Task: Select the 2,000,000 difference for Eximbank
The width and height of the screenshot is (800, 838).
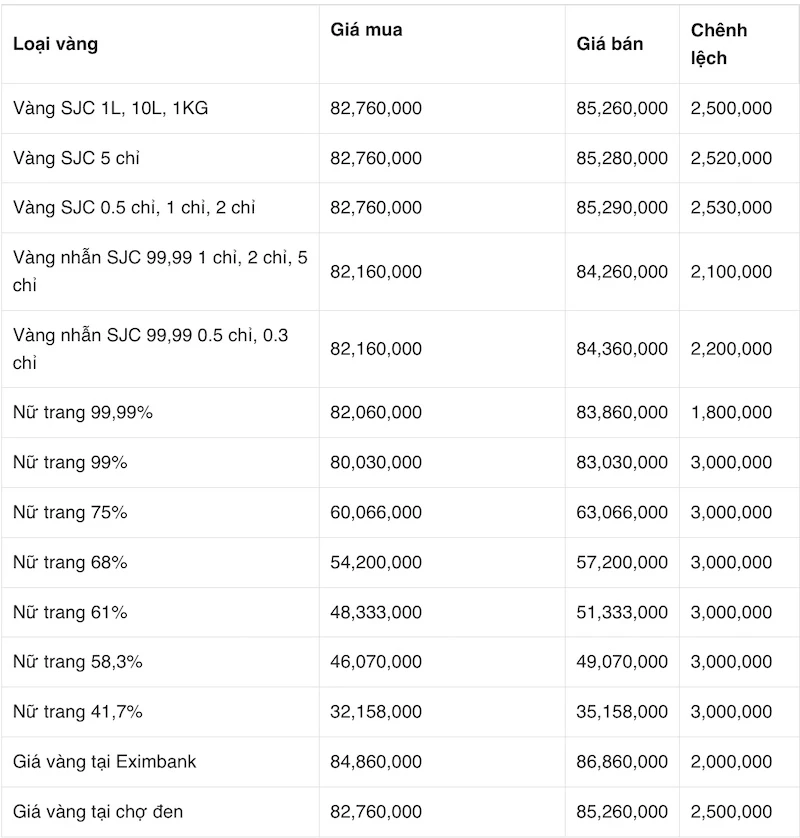Action: click(731, 762)
